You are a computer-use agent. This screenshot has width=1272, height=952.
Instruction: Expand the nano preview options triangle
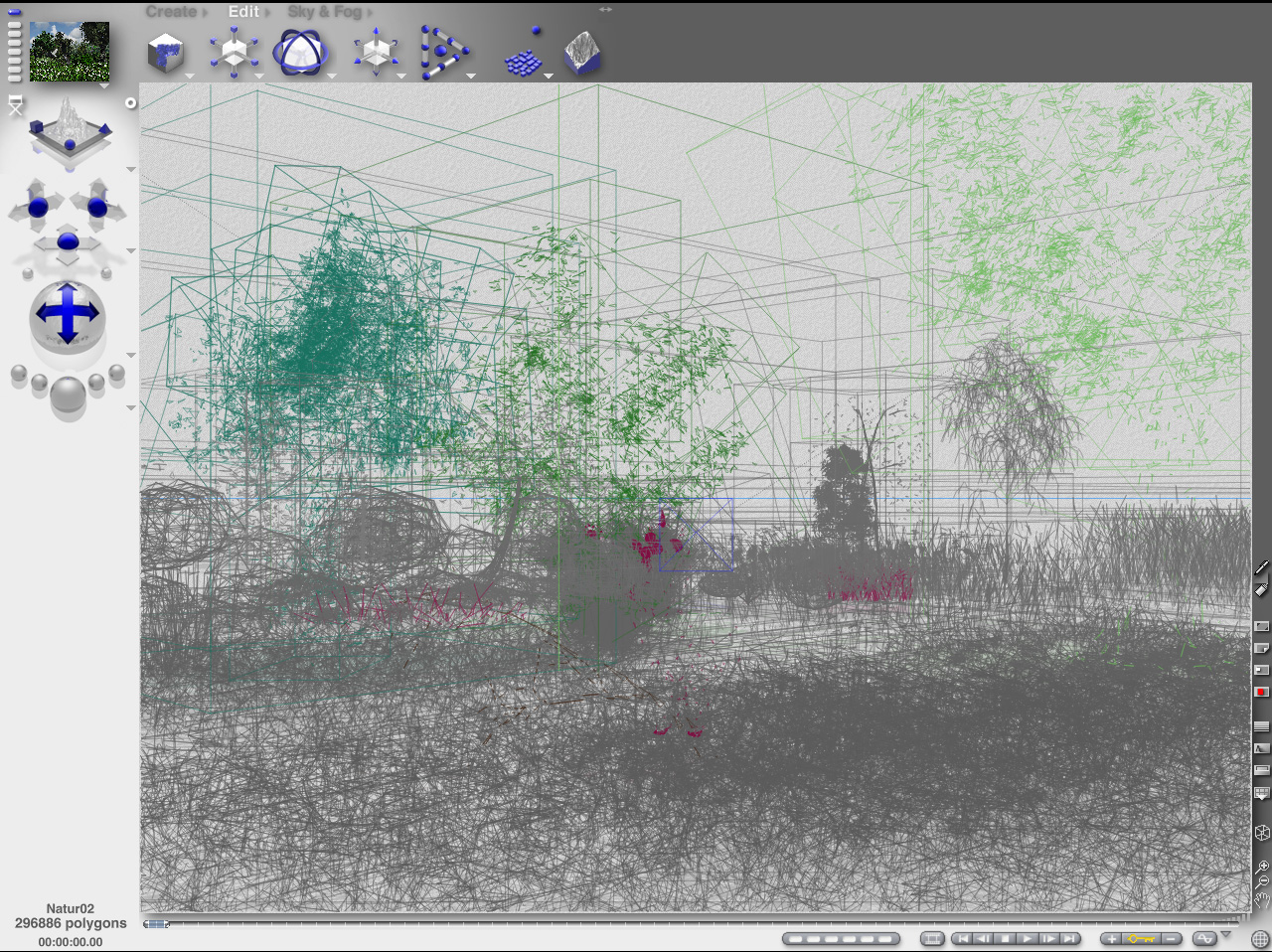(x=104, y=86)
